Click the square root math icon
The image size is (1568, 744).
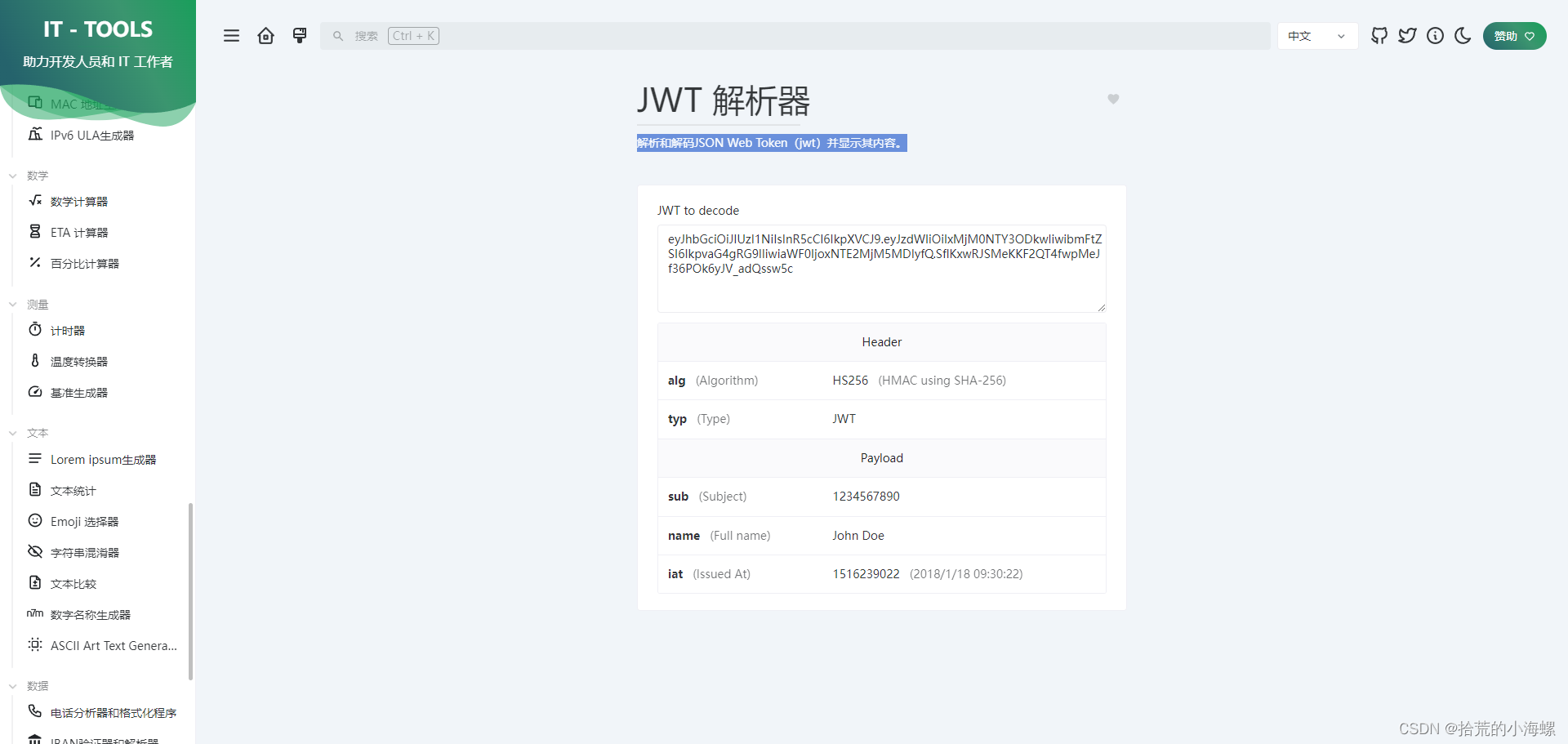pyautogui.click(x=35, y=200)
